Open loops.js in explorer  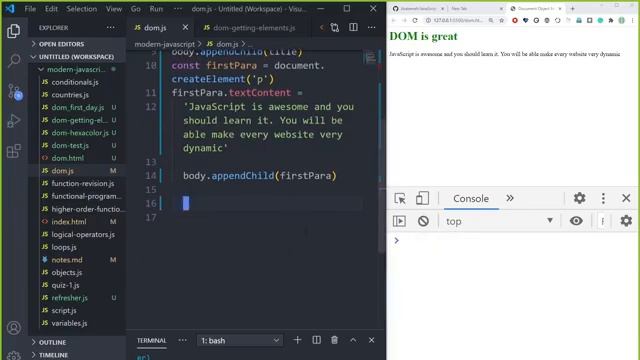point(64,247)
